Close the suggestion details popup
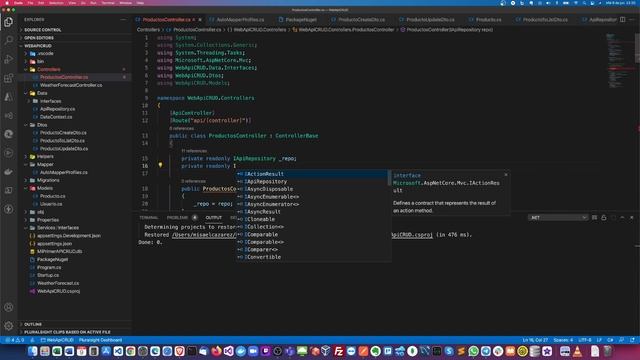 tap(506, 175)
